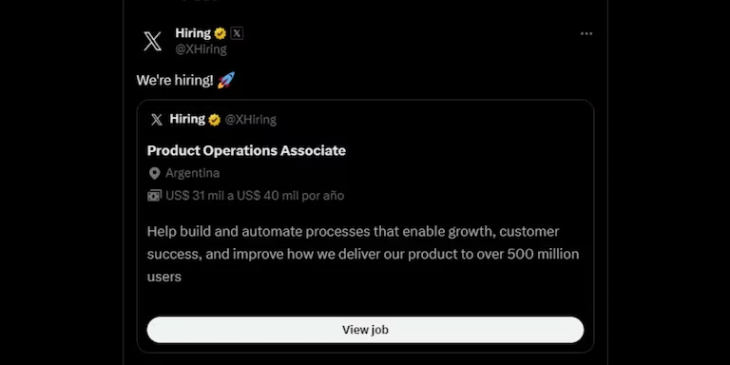Click the gold verified badge beside Hiring
Image resolution: width=730 pixels, height=365 pixels.
[220, 34]
